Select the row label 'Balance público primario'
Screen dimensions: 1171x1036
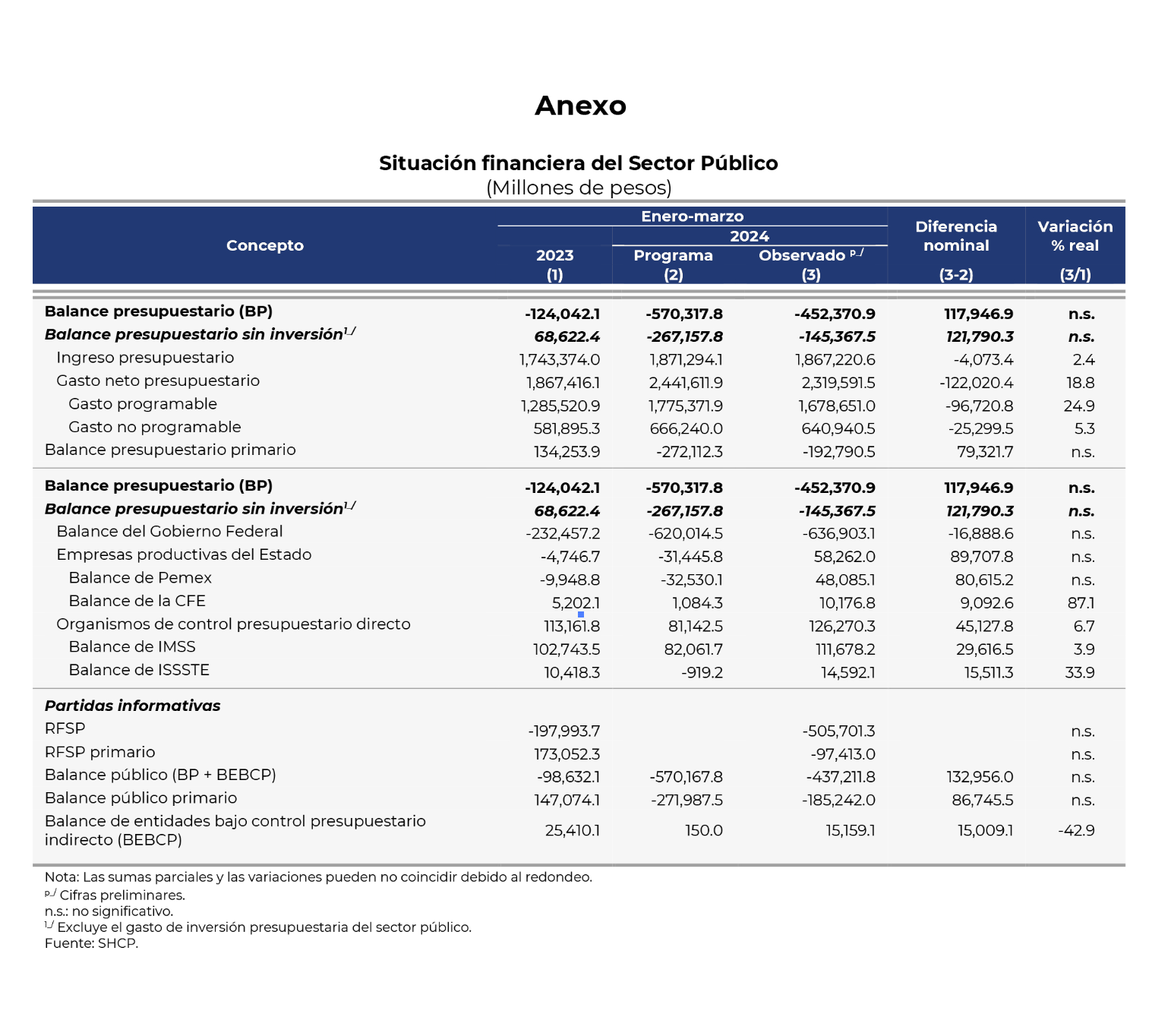(x=140, y=798)
